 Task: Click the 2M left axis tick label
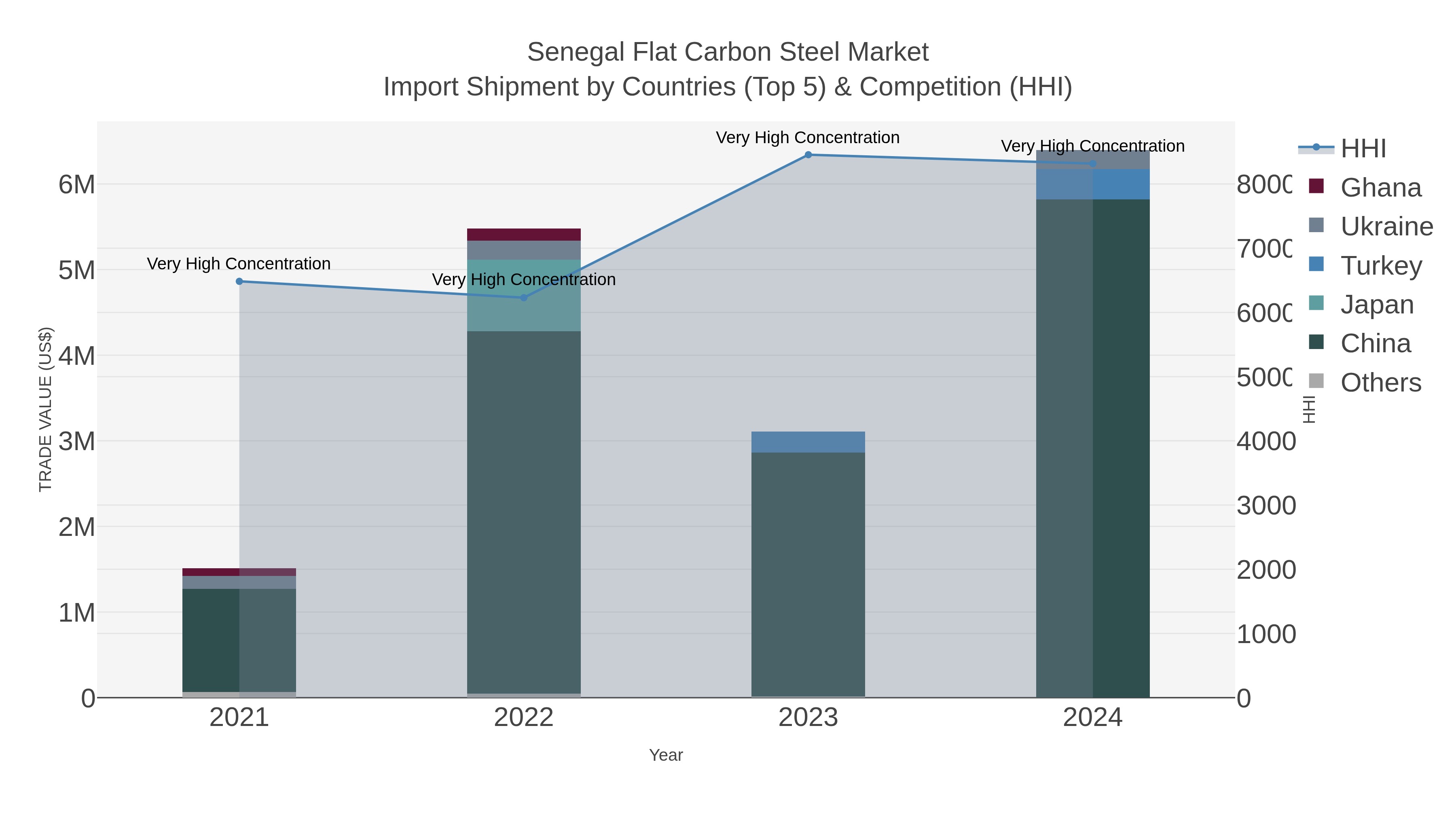pos(77,527)
